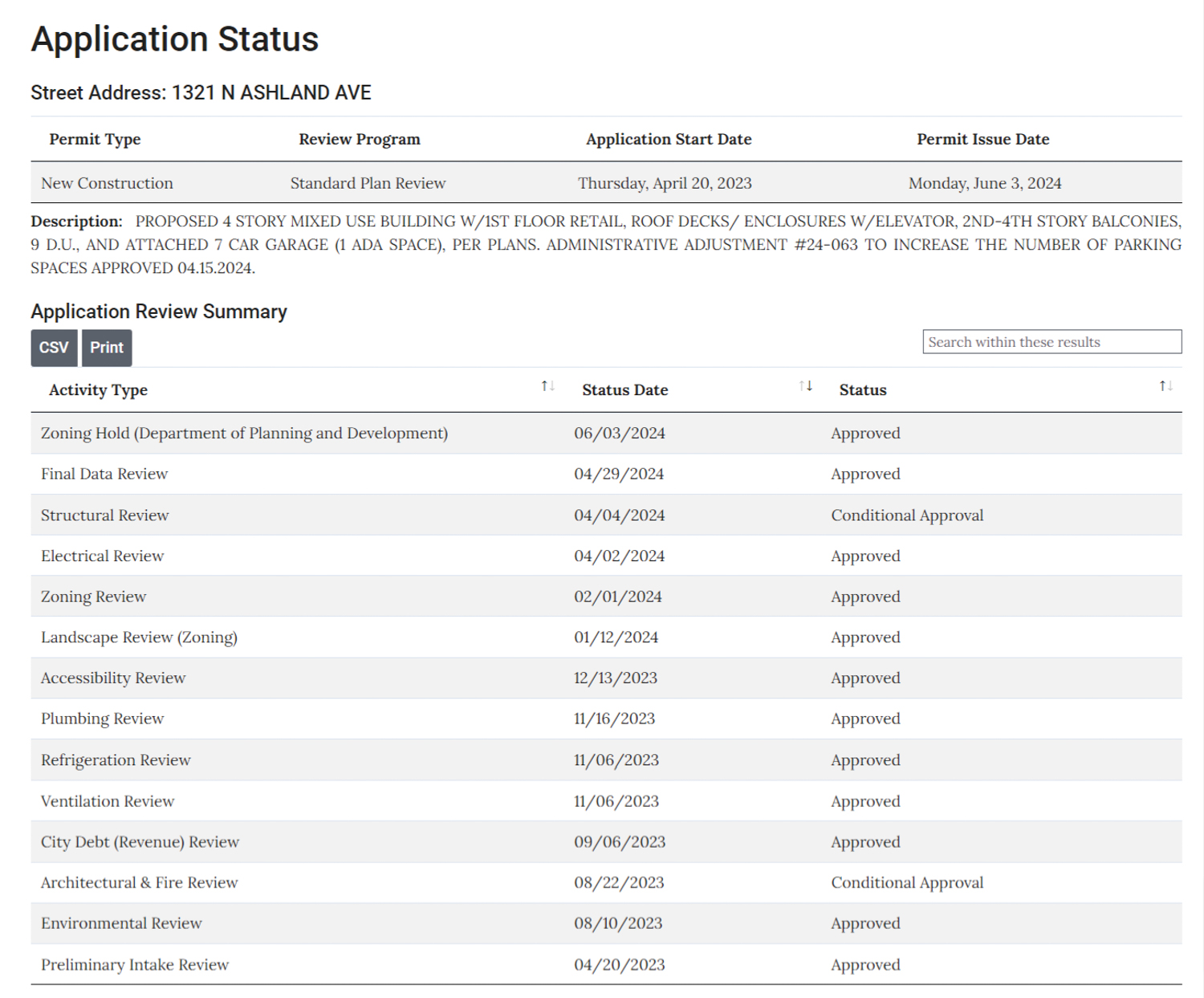1204x998 pixels.
Task: Click 'Monday, June 3, 2024' issue date
Action: click(985, 183)
